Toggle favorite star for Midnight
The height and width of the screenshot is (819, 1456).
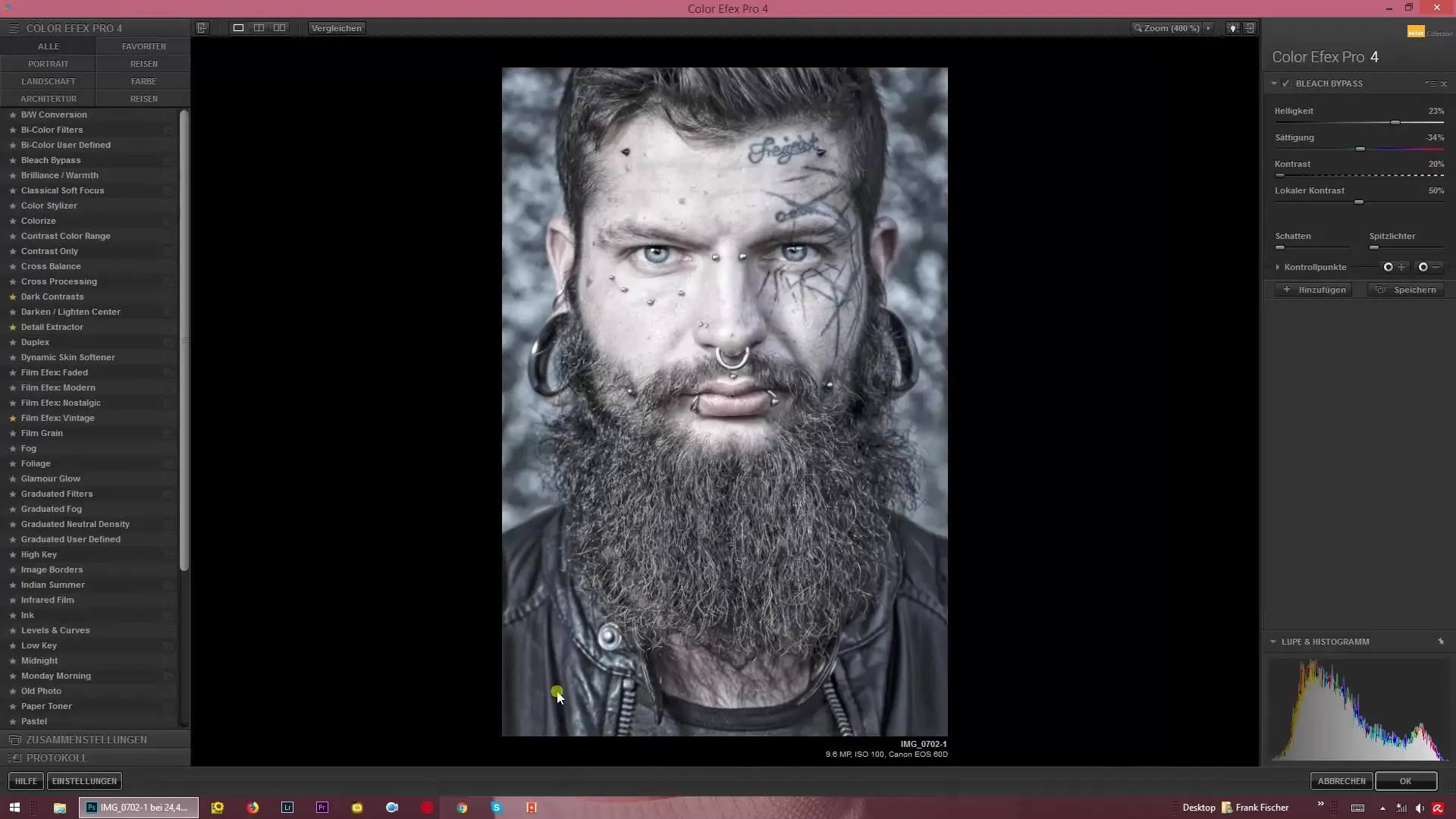pyautogui.click(x=12, y=661)
